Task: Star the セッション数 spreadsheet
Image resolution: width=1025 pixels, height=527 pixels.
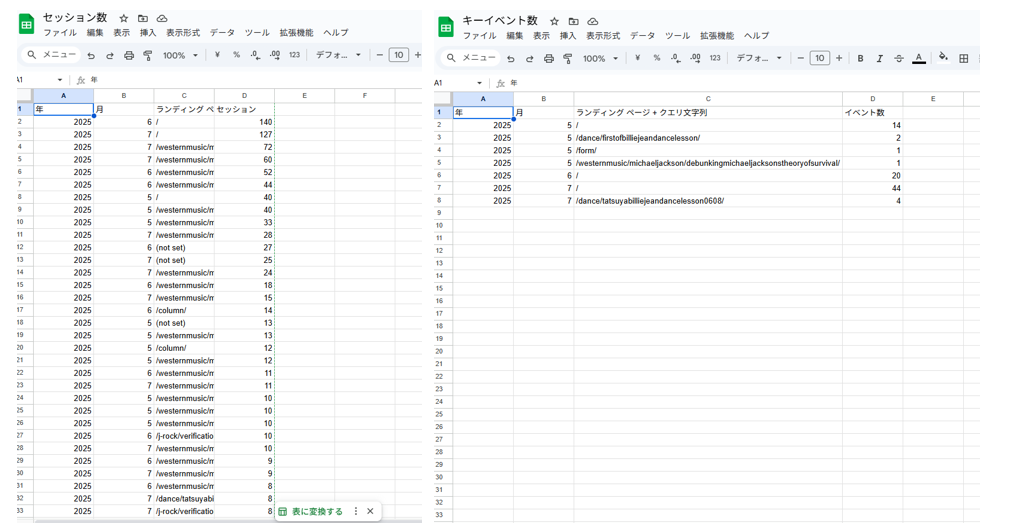Action: coord(124,18)
